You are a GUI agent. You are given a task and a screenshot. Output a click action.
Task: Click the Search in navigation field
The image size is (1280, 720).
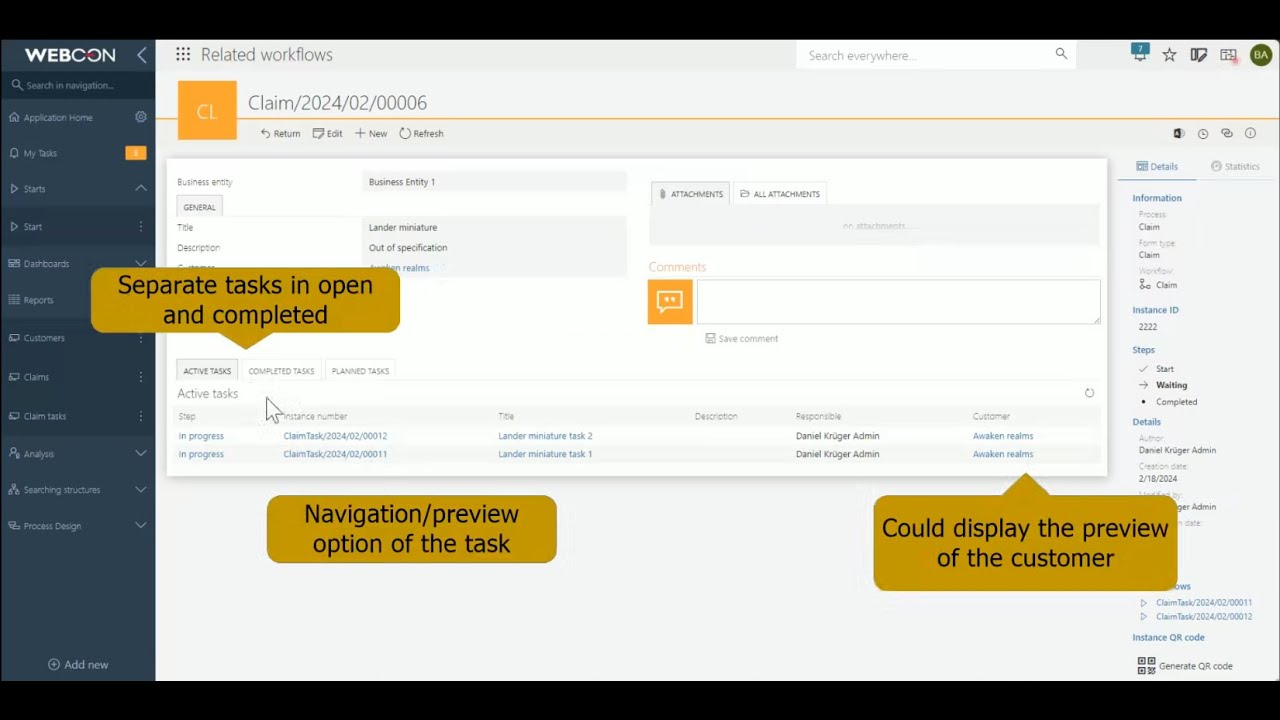[77, 86]
